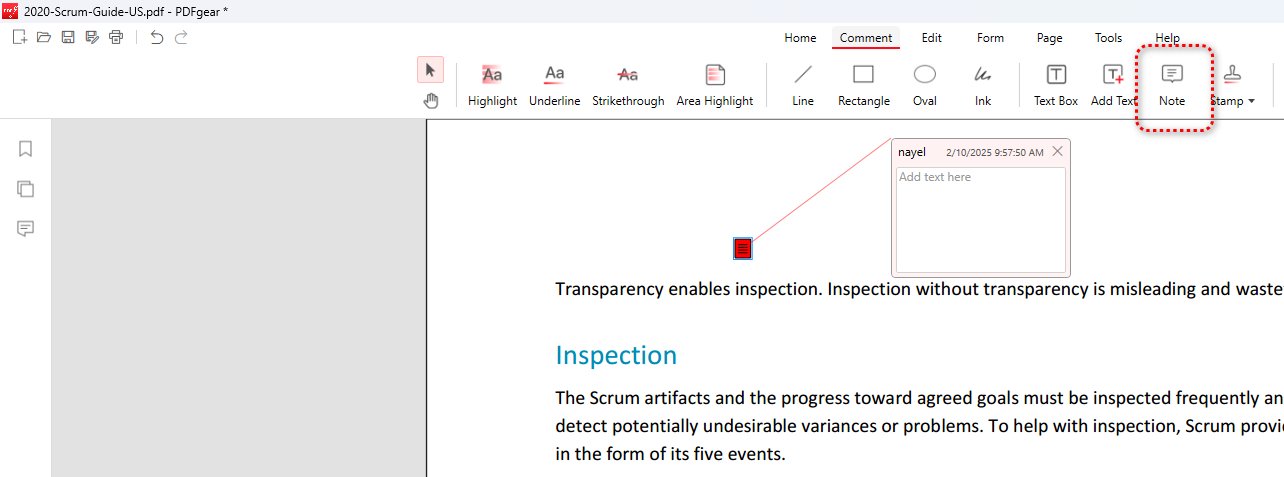
Task: Choose the Line drawing tool
Action: pyautogui.click(x=803, y=85)
